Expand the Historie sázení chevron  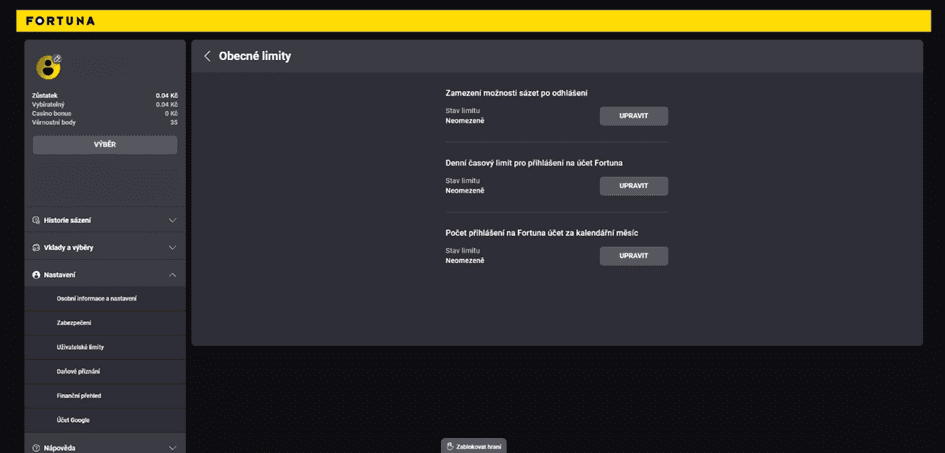click(172, 220)
